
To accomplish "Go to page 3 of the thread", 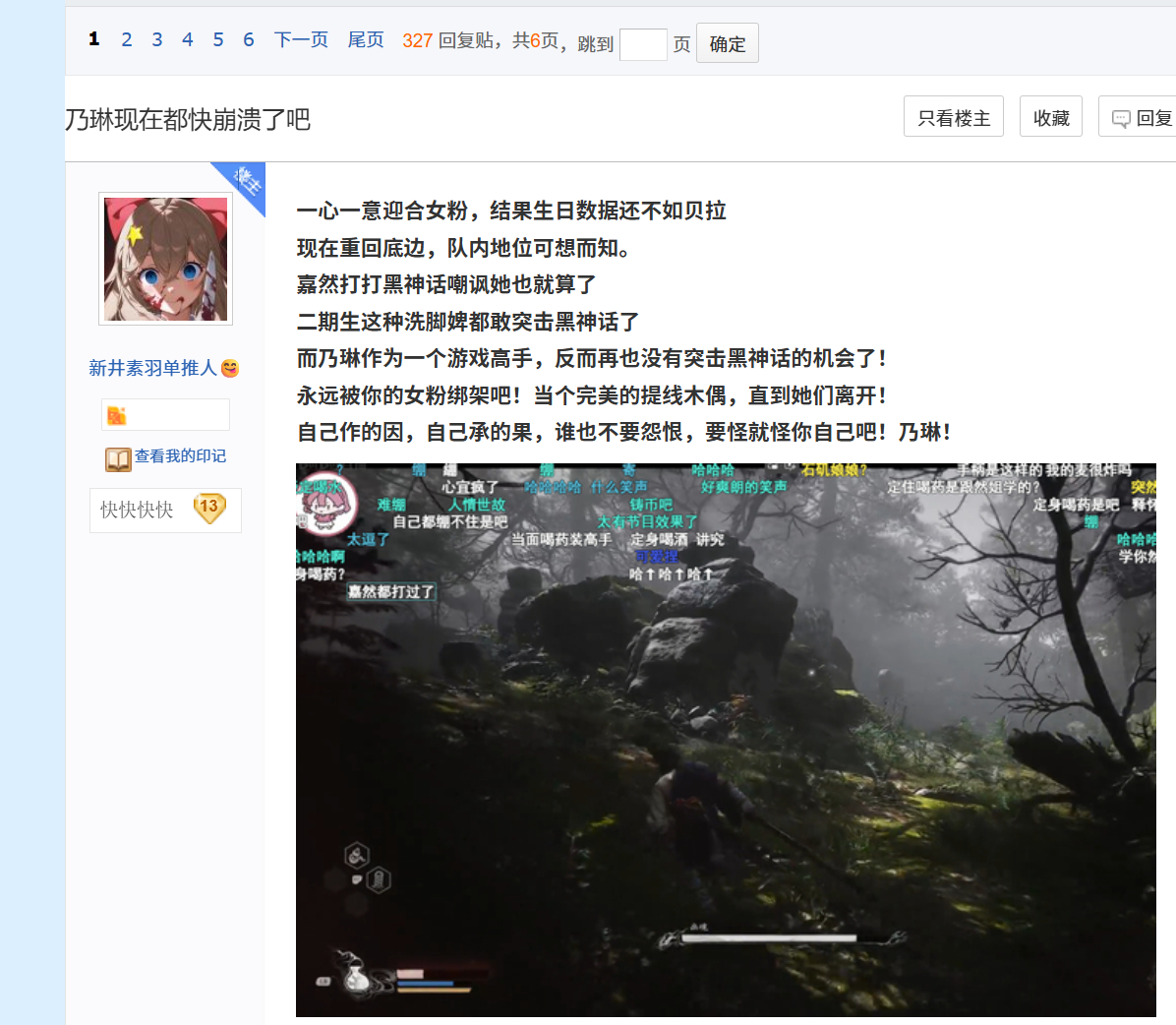I will point(156,39).
